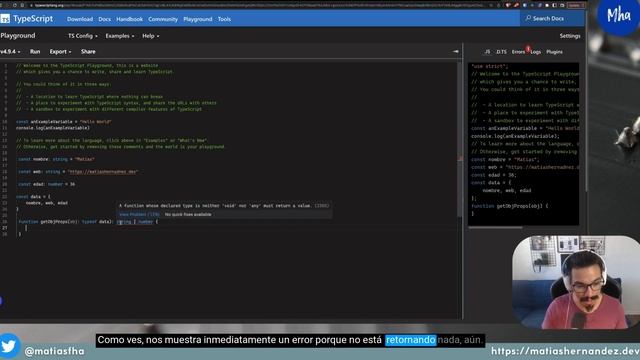Click the matiashernandez.dev URL text
Viewport: 640px width, 360px height.
click(x=565, y=351)
